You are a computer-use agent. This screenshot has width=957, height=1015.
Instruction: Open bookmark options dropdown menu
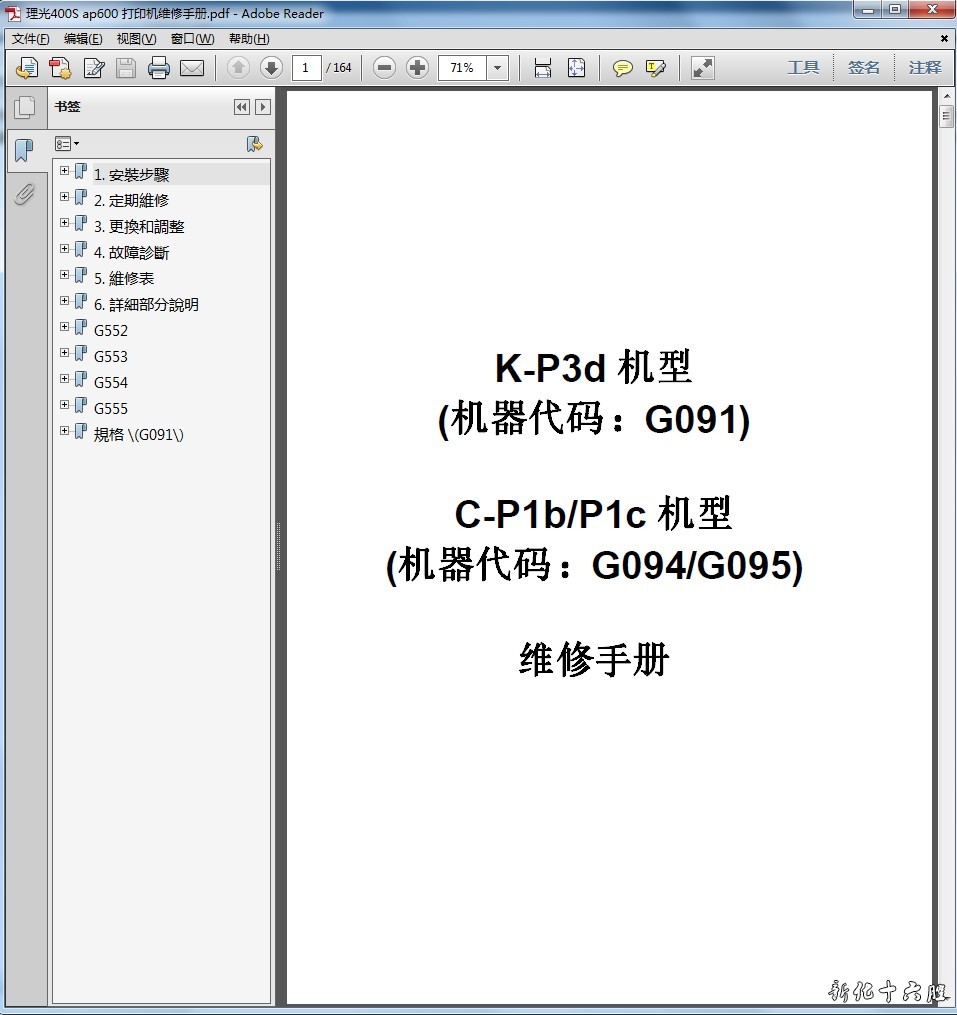(67, 144)
